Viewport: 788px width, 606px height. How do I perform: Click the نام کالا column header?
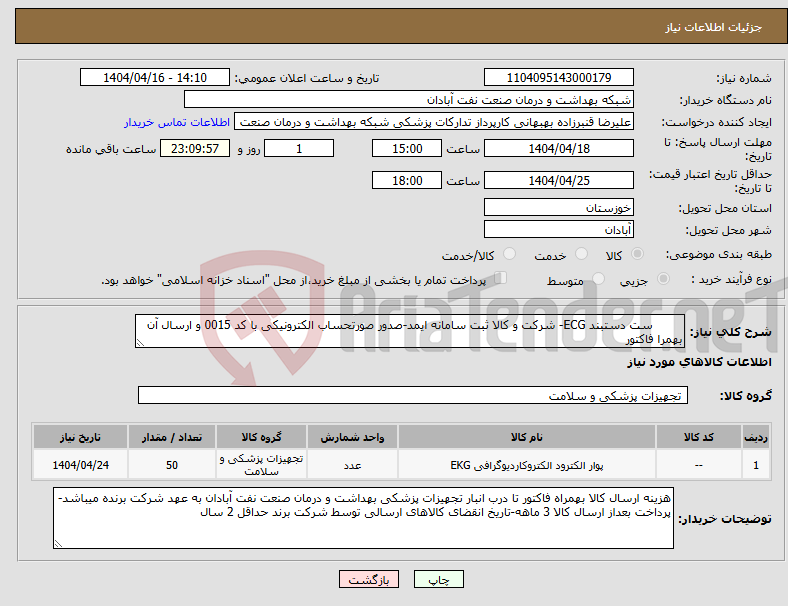(527, 437)
